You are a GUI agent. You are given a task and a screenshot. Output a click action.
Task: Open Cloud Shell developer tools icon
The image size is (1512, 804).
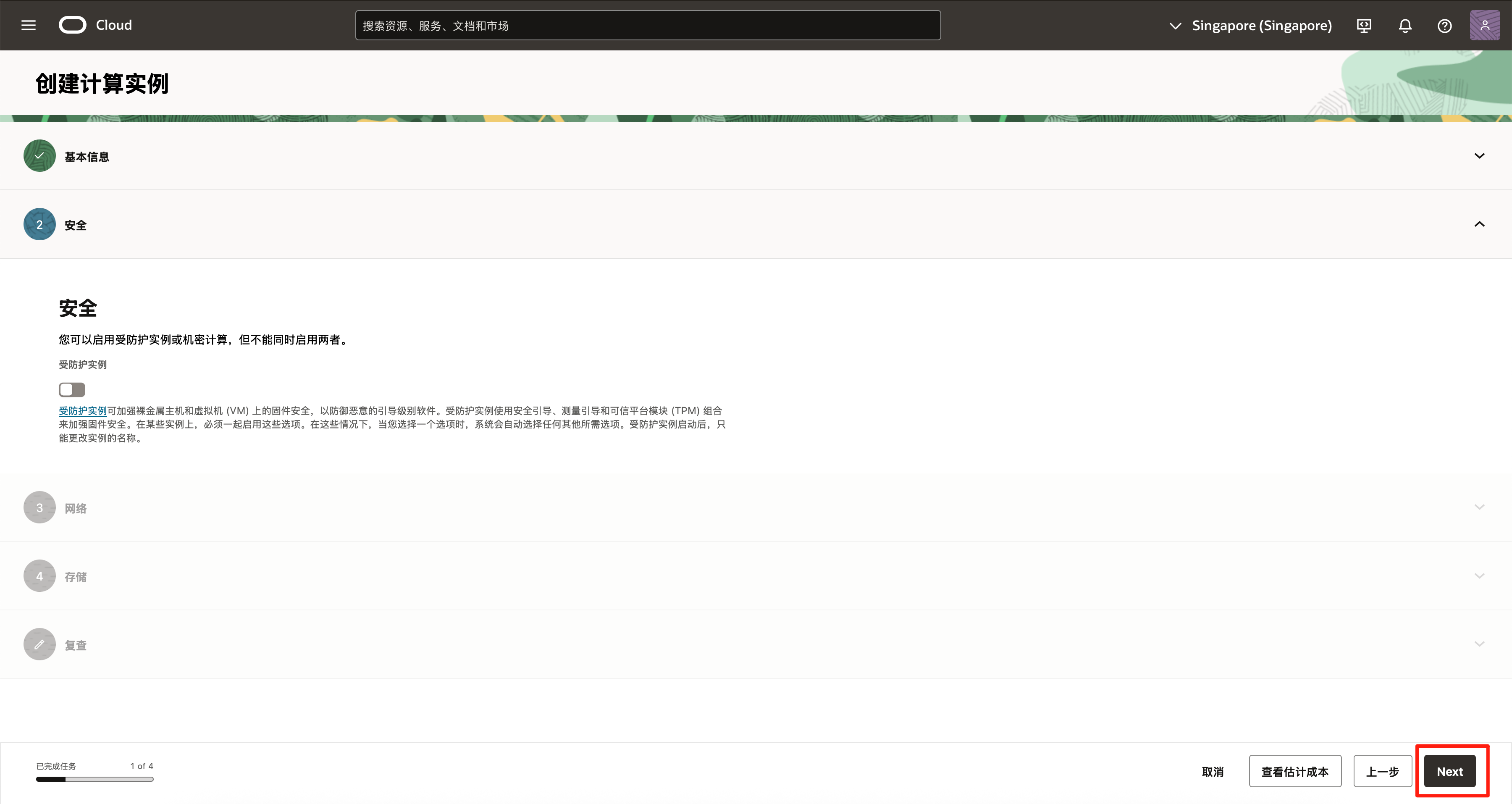click(x=1364, y=26)
